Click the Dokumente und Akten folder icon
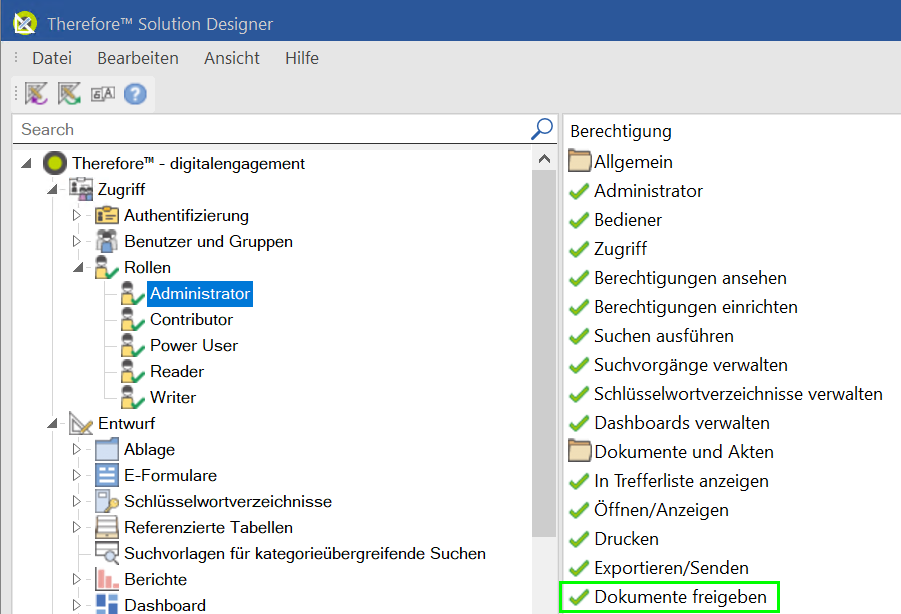The height and width of the screenshot is (614, 901). [580, 451]
